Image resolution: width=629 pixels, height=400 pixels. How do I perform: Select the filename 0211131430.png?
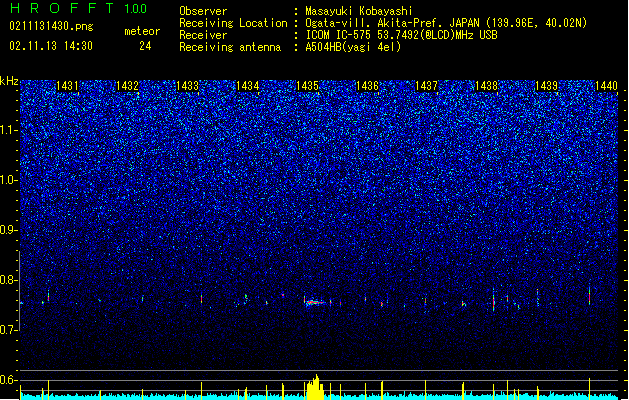click(x=51, y=27)
